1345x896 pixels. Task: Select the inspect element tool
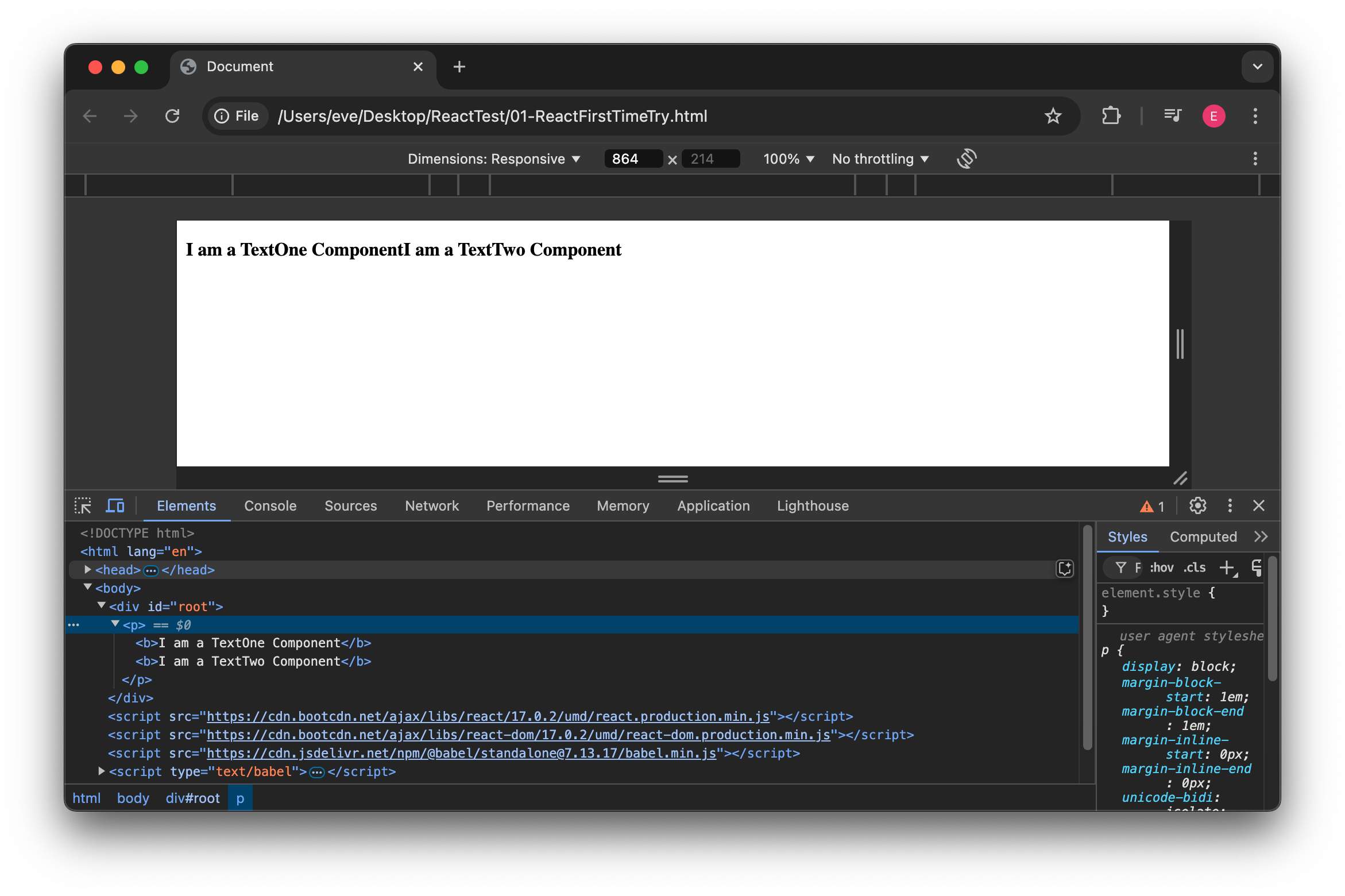pos(83,505)
